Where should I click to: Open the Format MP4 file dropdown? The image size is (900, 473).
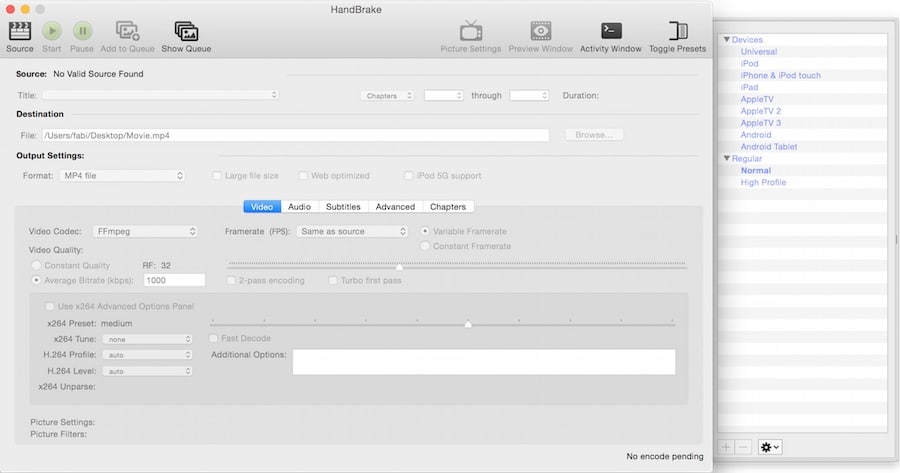point(122,176)
